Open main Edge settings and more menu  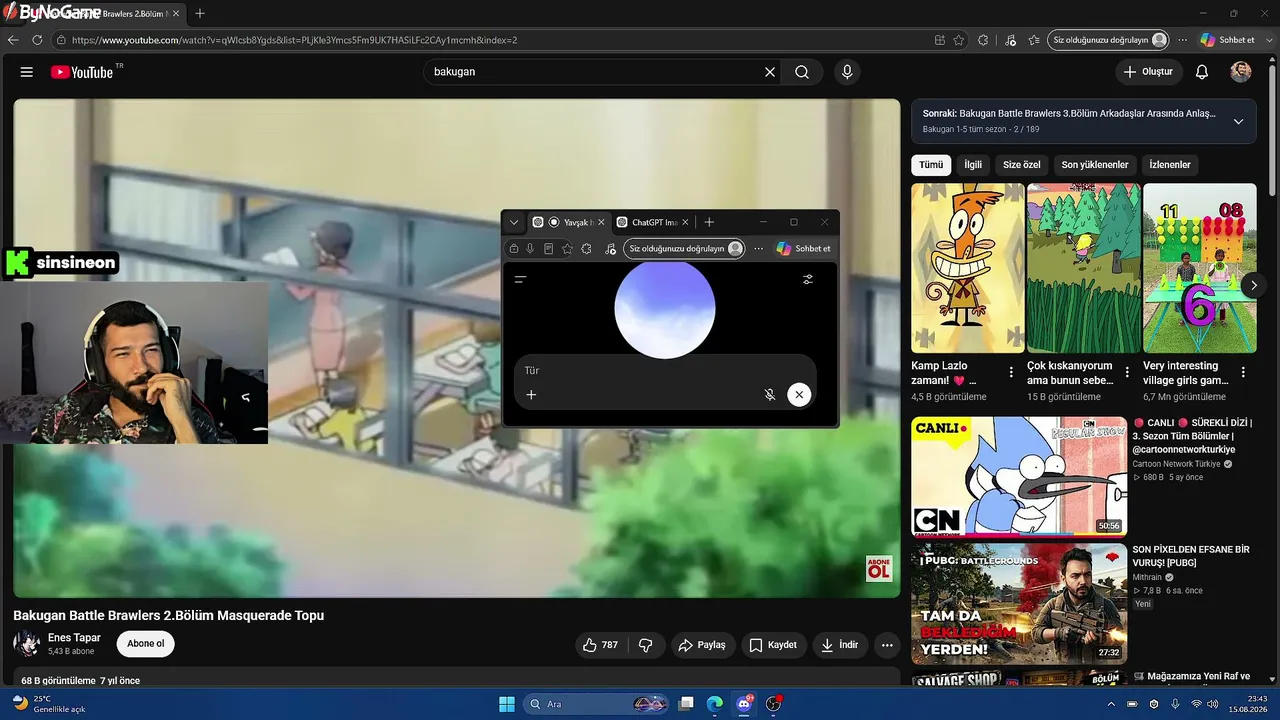1183,40
